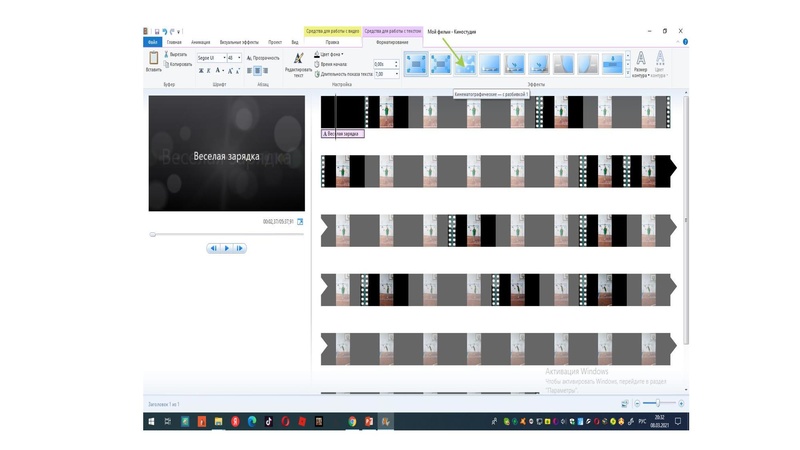Image resolution: width=800 pixels, height=450 pixels.
Task: Switch to the Визуальные эффекты tab
Action: (240, 43)
